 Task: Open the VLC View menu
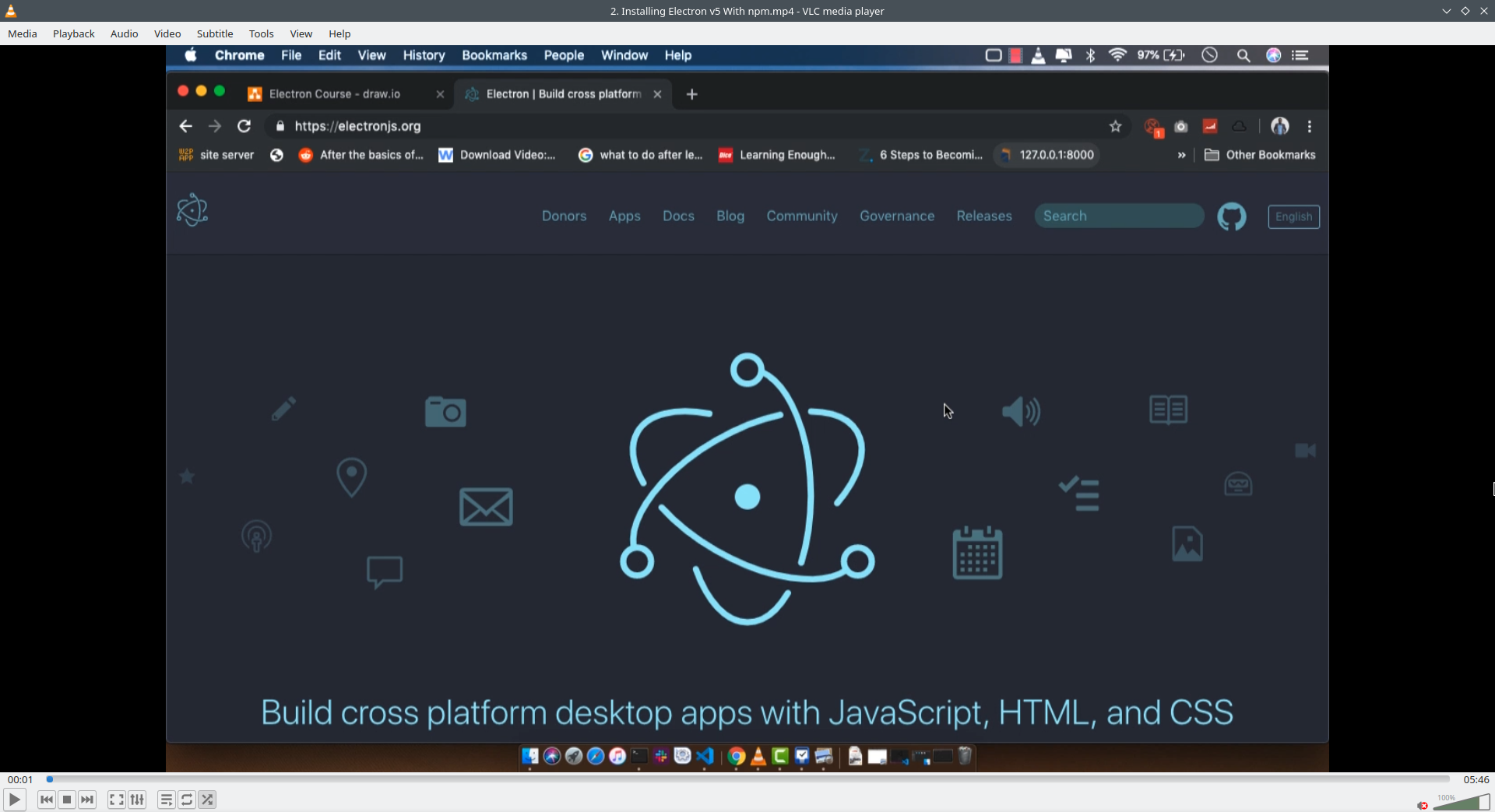coord(301,33)
